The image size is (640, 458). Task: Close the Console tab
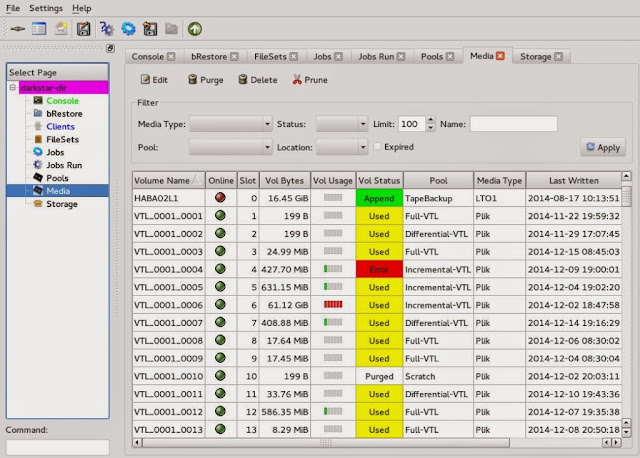click(x=171, y=56)
